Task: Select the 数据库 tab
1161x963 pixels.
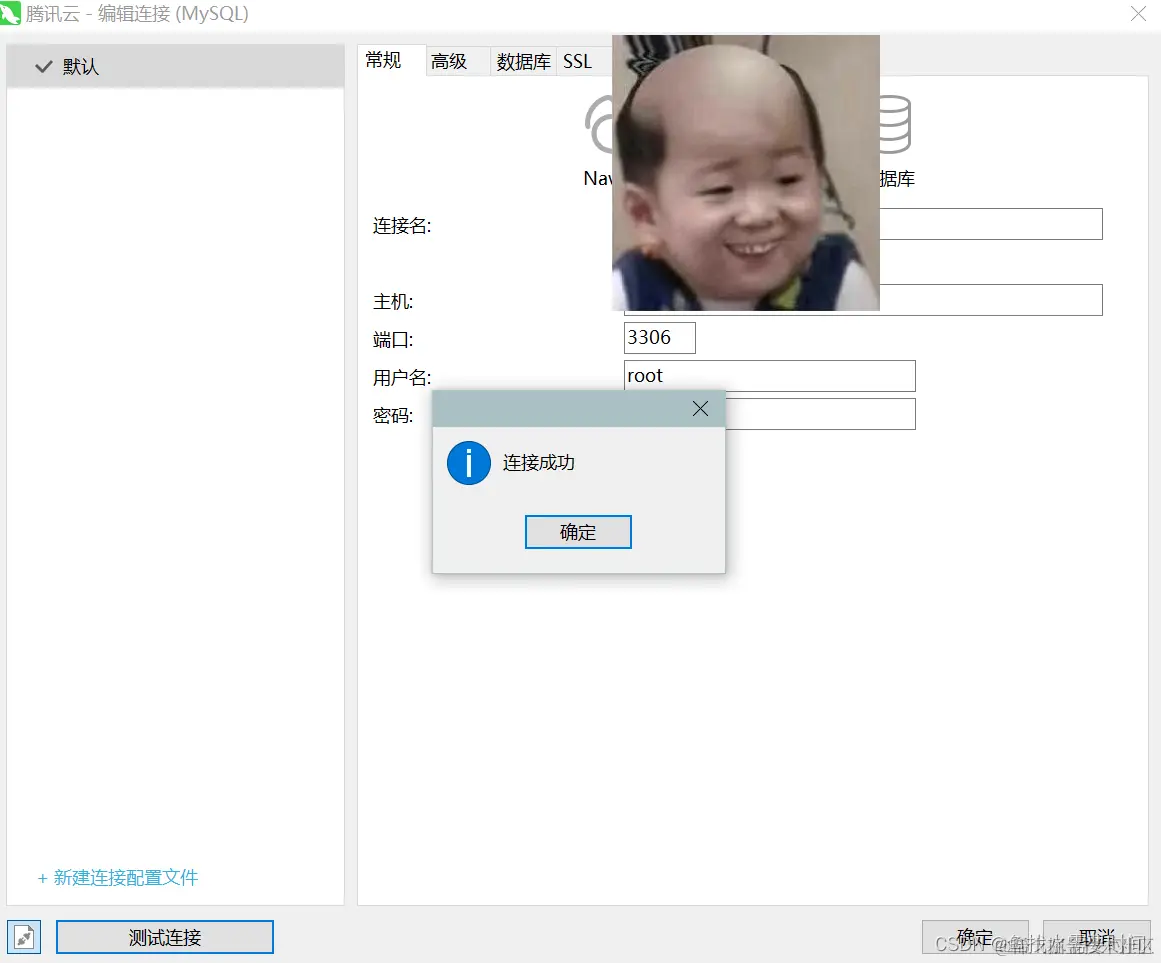Action: (x=522, y=60)
